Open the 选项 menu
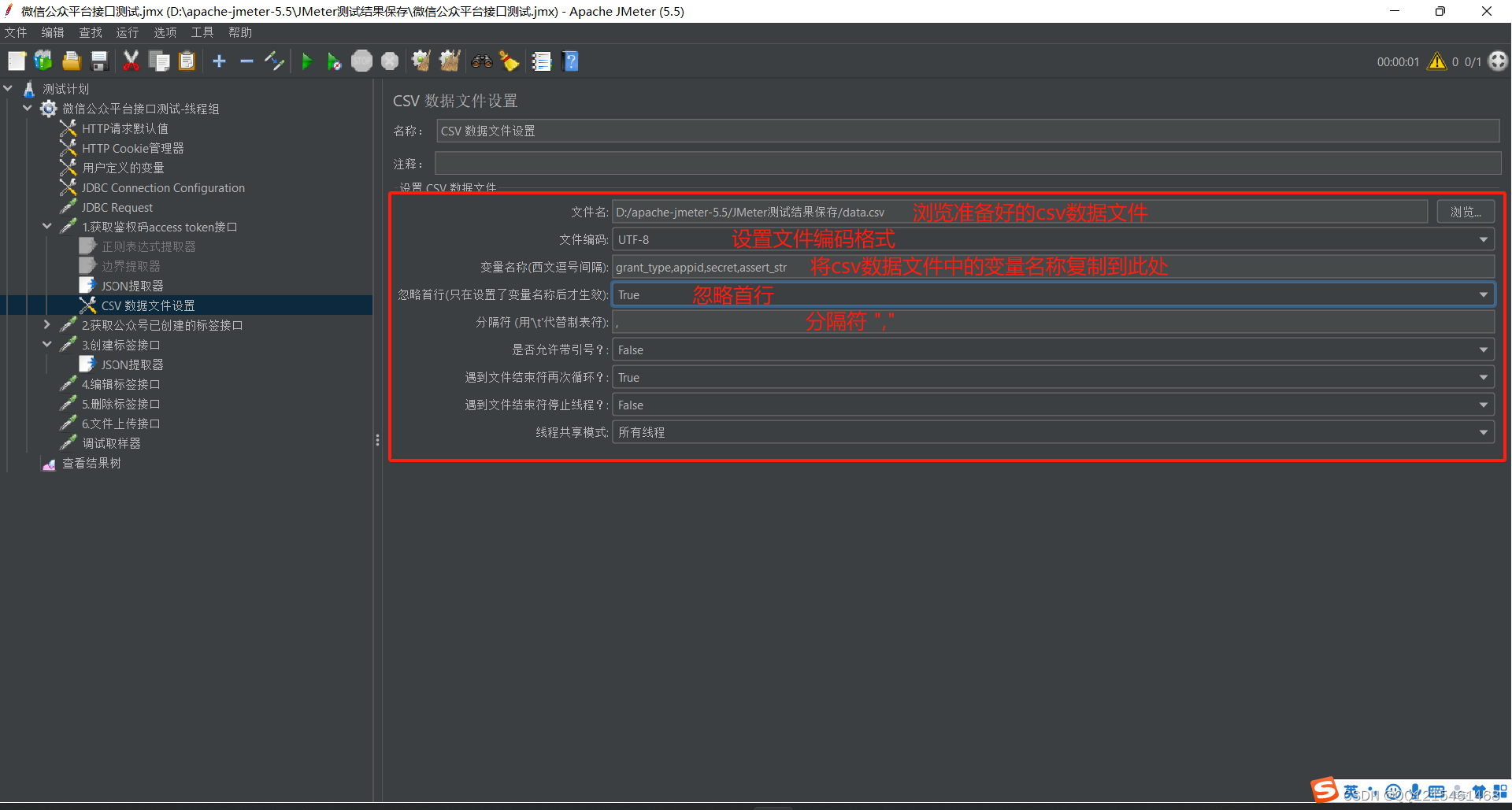This screenshot has width=1512, height=810. [165, 32]
